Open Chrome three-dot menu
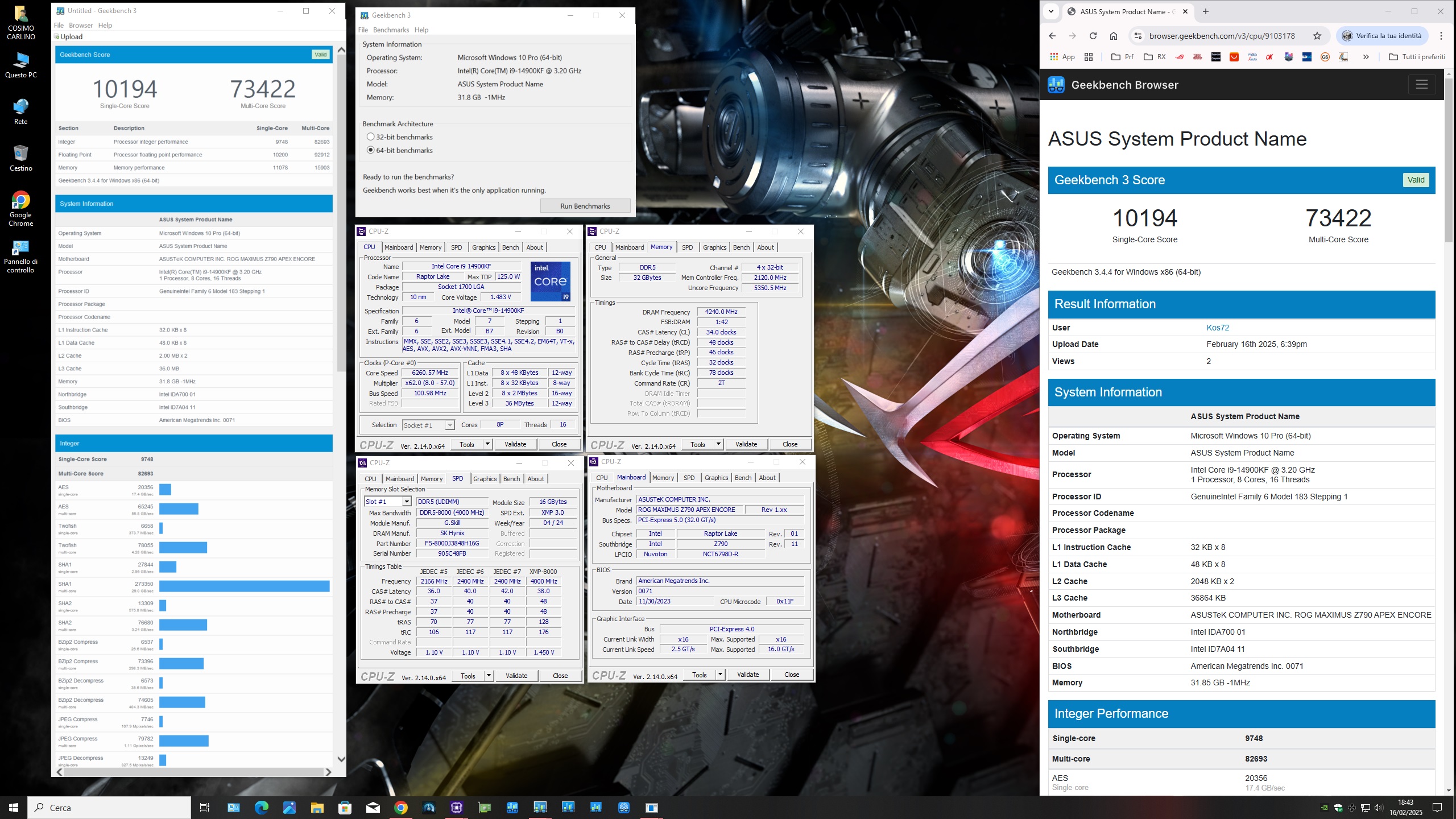 [x=1441, y=36]
